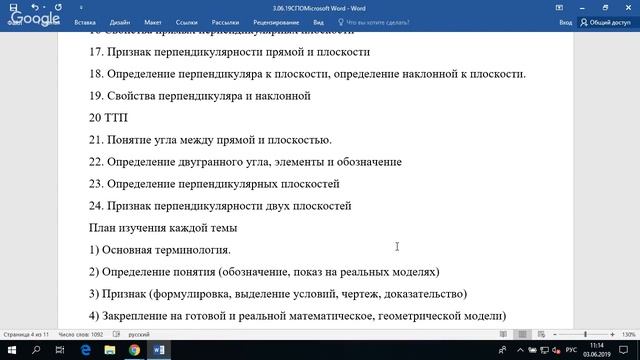Open the Action Center notifications icon
The height and width of the screenshot is (360, 640).
(x=623, y=350)
